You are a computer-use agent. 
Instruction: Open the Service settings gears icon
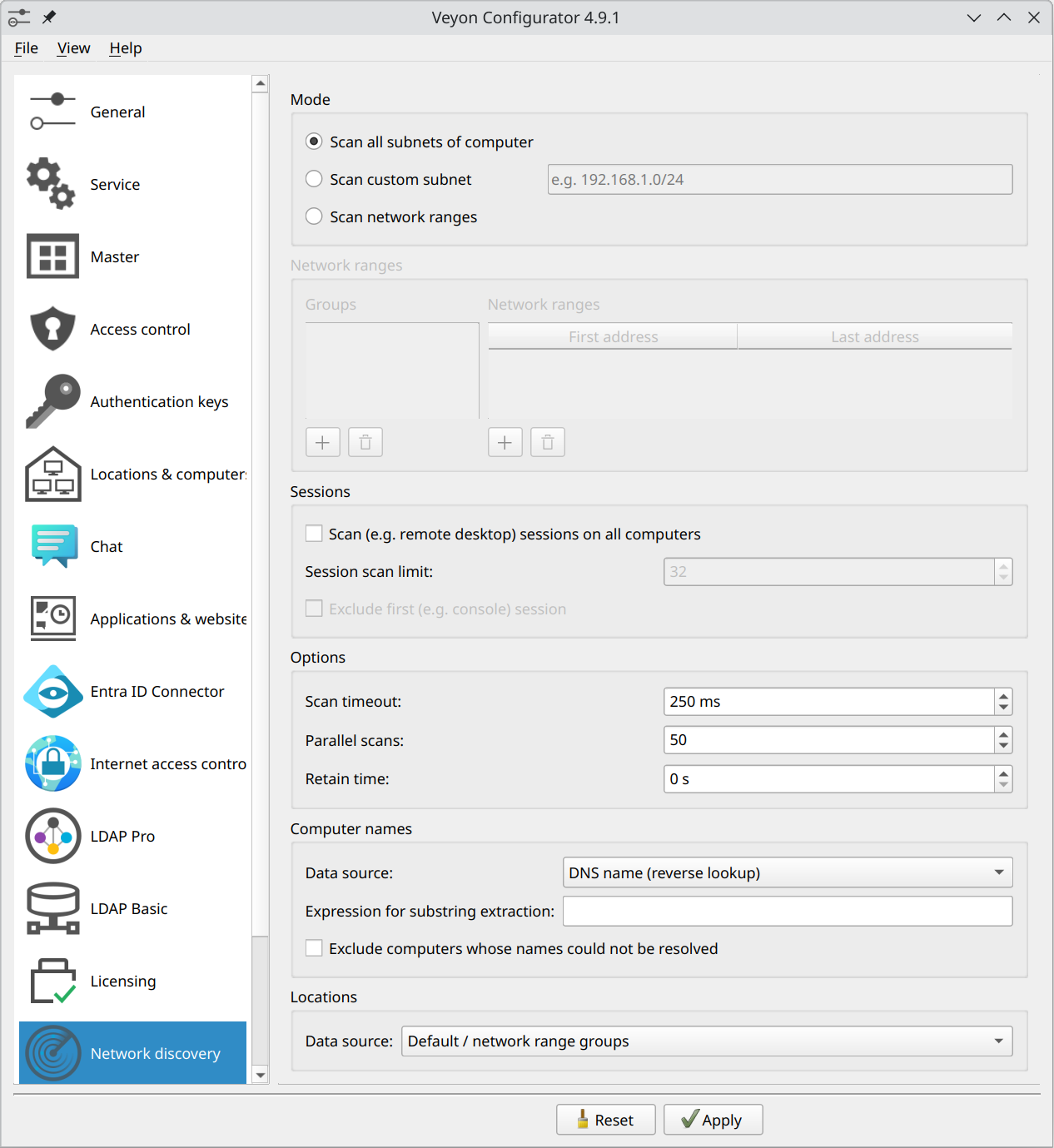coord(52,184)
